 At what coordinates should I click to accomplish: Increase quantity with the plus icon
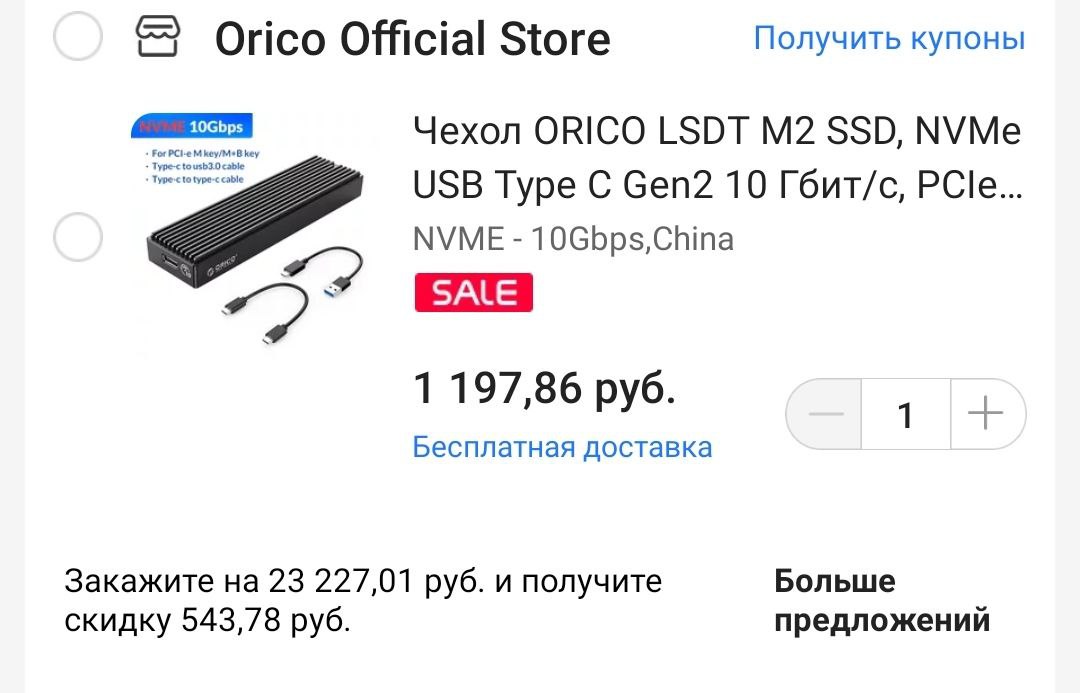point(987,414)
